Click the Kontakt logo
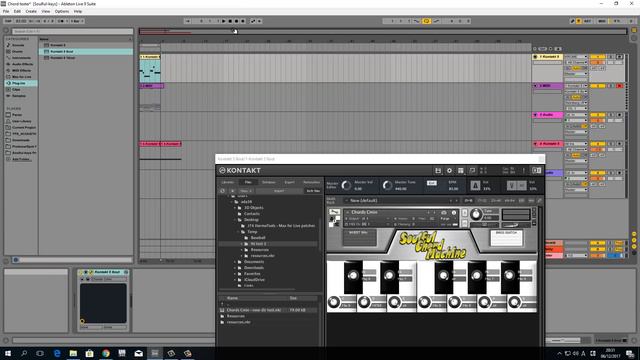Viewport: 640px width, 360px height. coord(240,171)
